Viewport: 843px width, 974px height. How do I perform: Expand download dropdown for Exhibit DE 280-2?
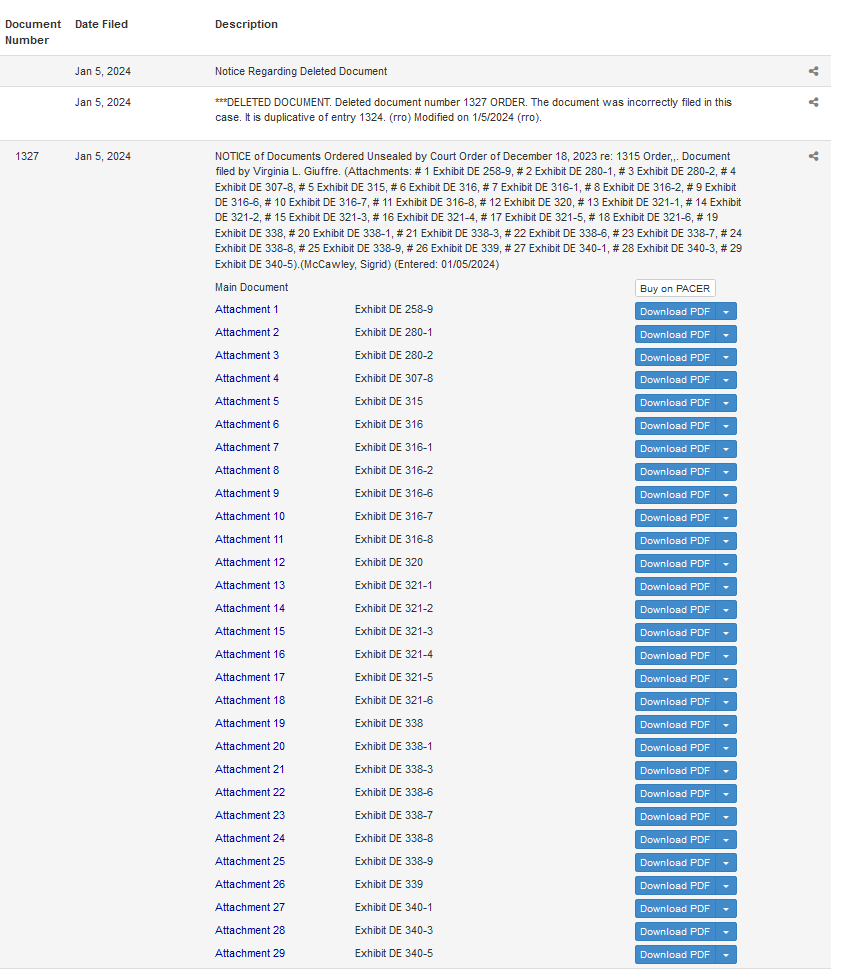click(726, 358)
